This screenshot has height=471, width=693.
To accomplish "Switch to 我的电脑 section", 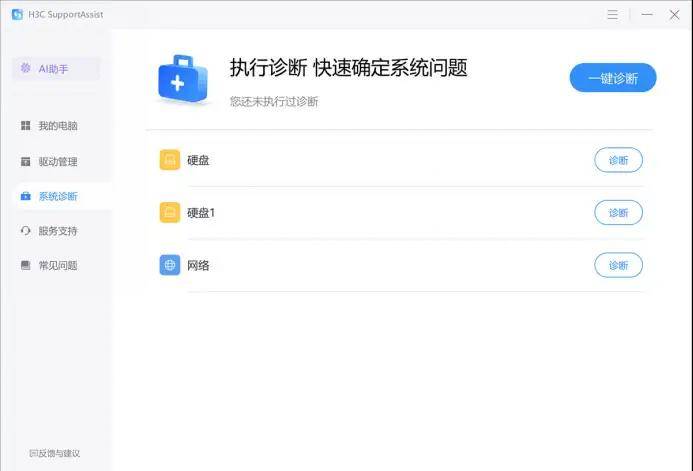I will coord(57,126).
